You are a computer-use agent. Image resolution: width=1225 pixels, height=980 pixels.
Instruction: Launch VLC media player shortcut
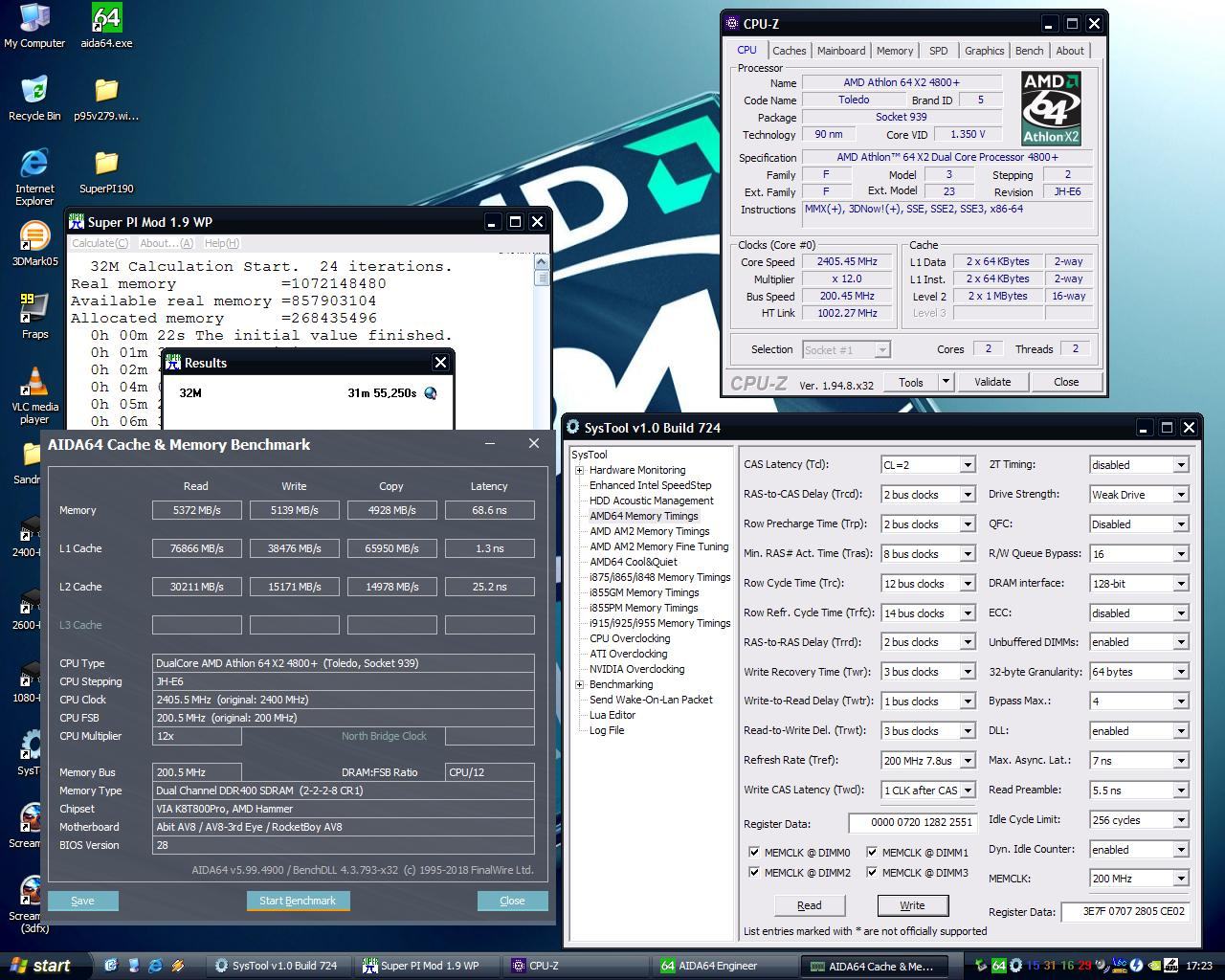(34, 395)
